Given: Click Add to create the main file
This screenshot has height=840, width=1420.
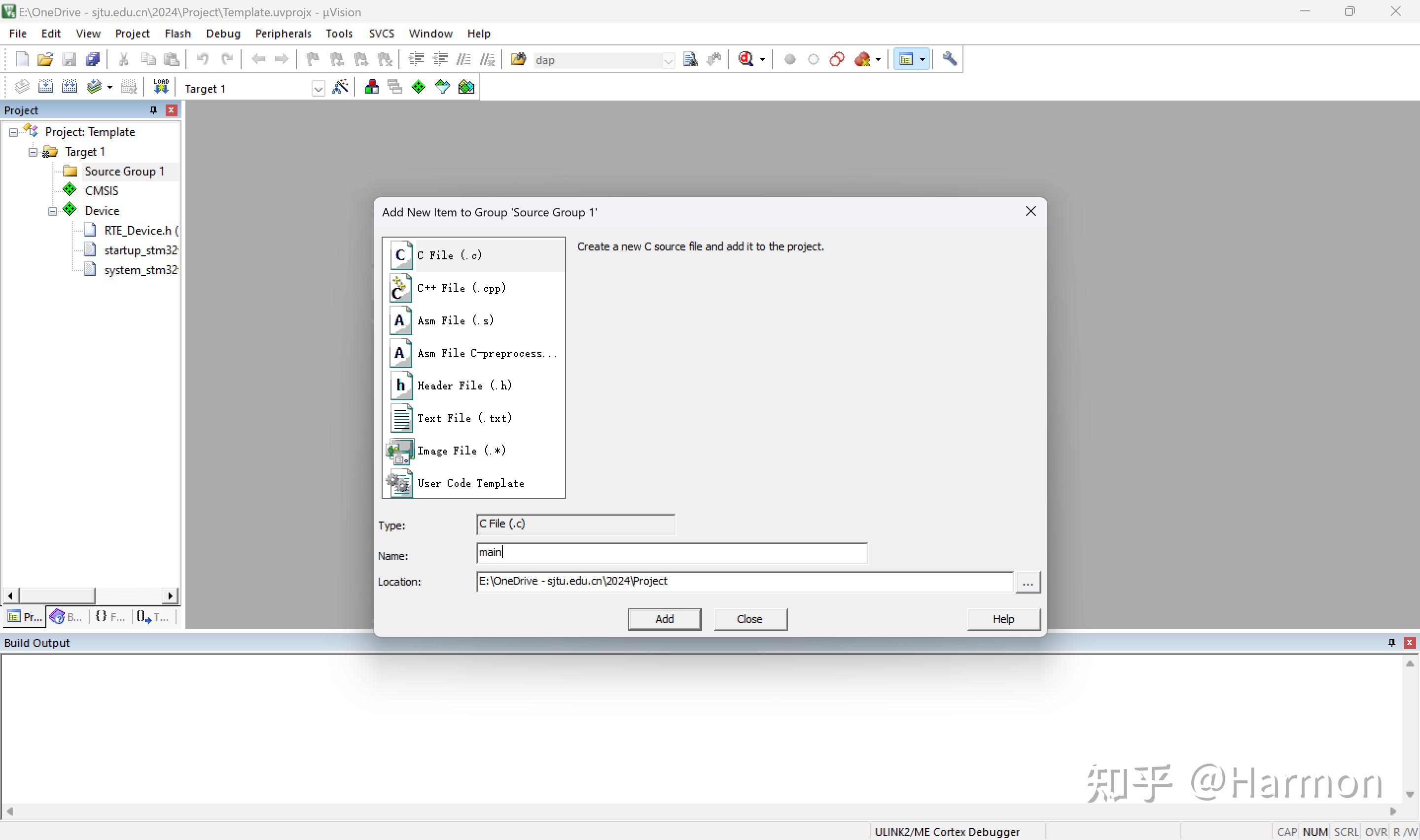Looking at the screenshot, I should (x=665, y=619).
